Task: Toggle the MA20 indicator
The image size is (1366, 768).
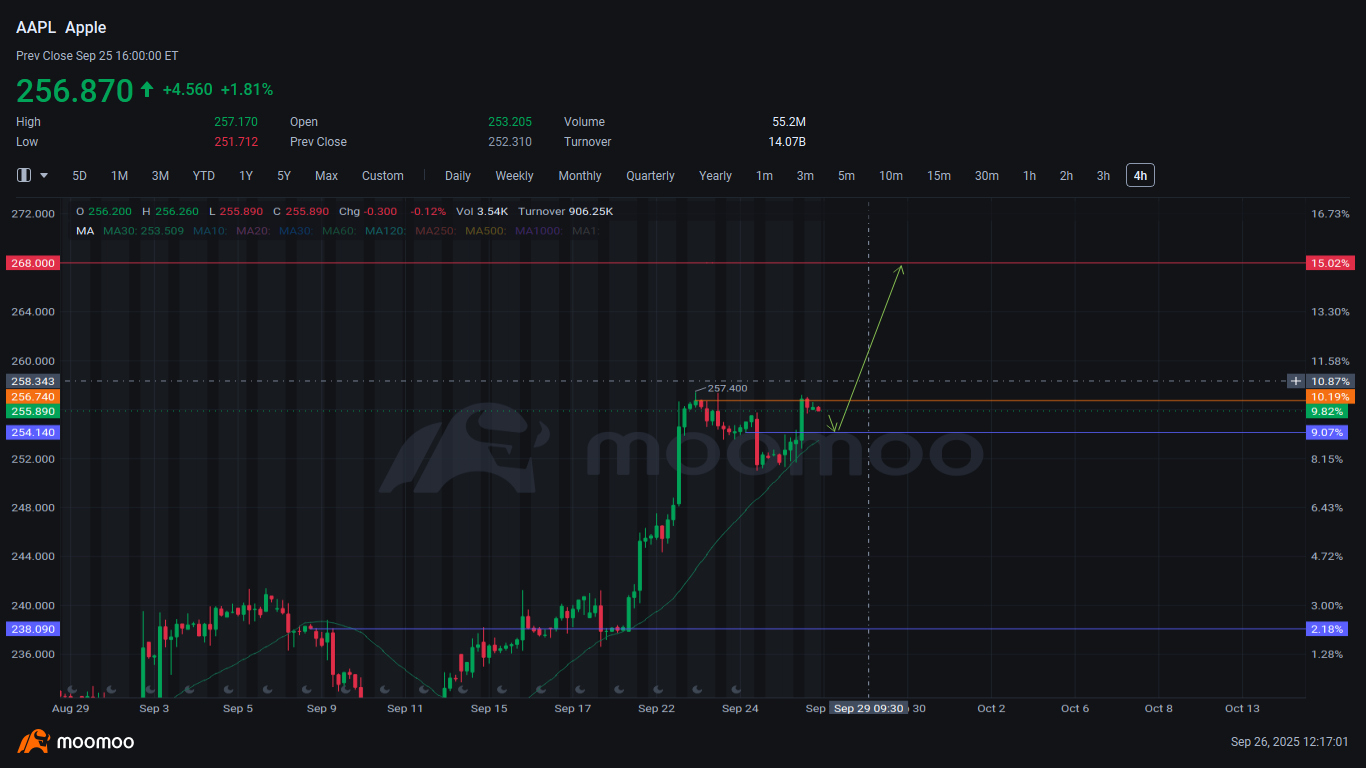Action: (x=253, y=231)
